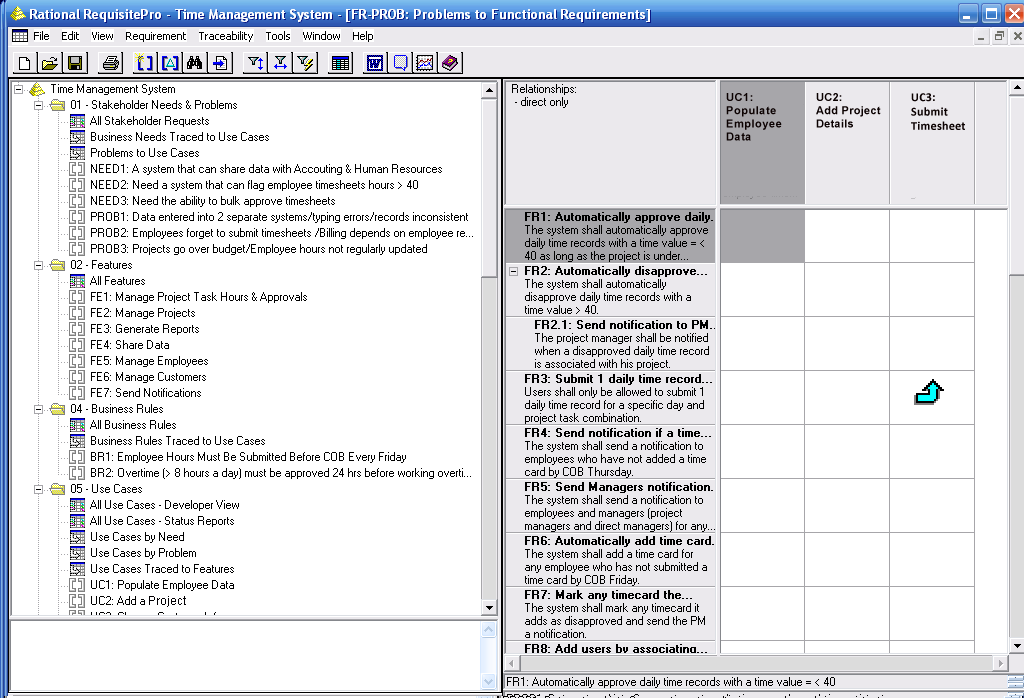Click the Print toolbar icon
Screen dimensions: 1024x698
(111, 63)
